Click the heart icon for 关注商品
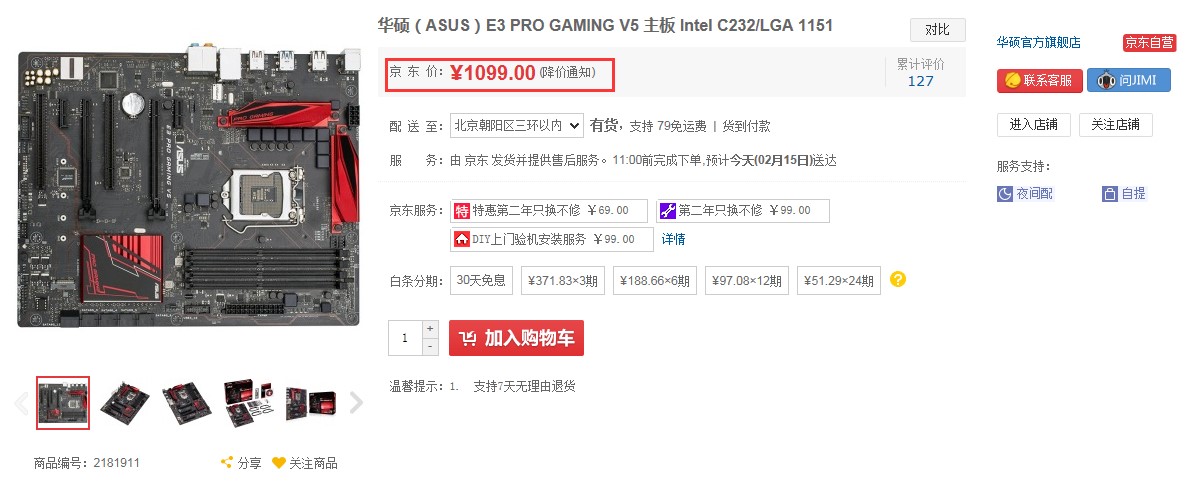This screenshot has height=484, width=1187. click(x=279, y=463)
